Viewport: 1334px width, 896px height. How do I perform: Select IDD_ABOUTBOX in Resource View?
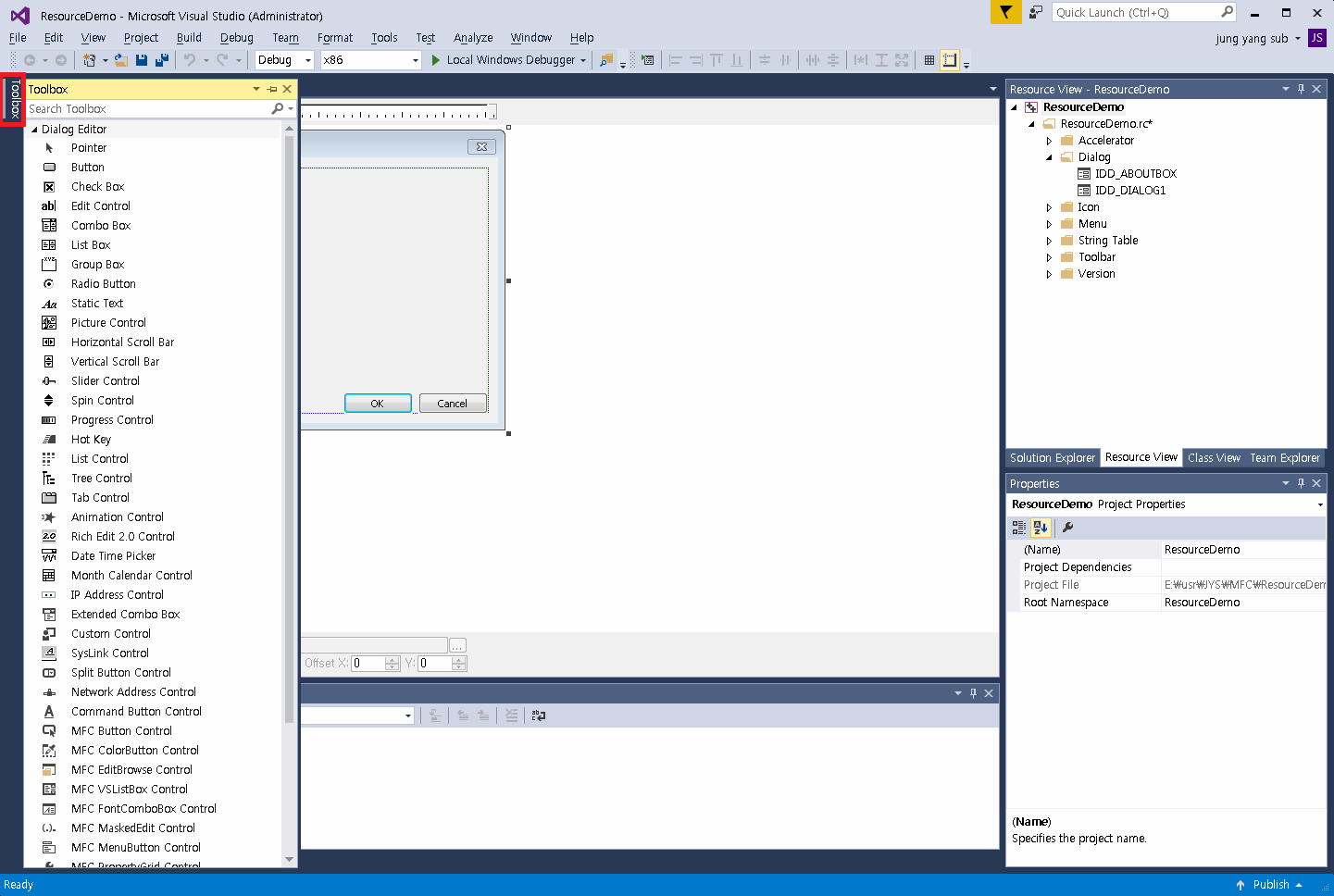(x=1136, y=174)
